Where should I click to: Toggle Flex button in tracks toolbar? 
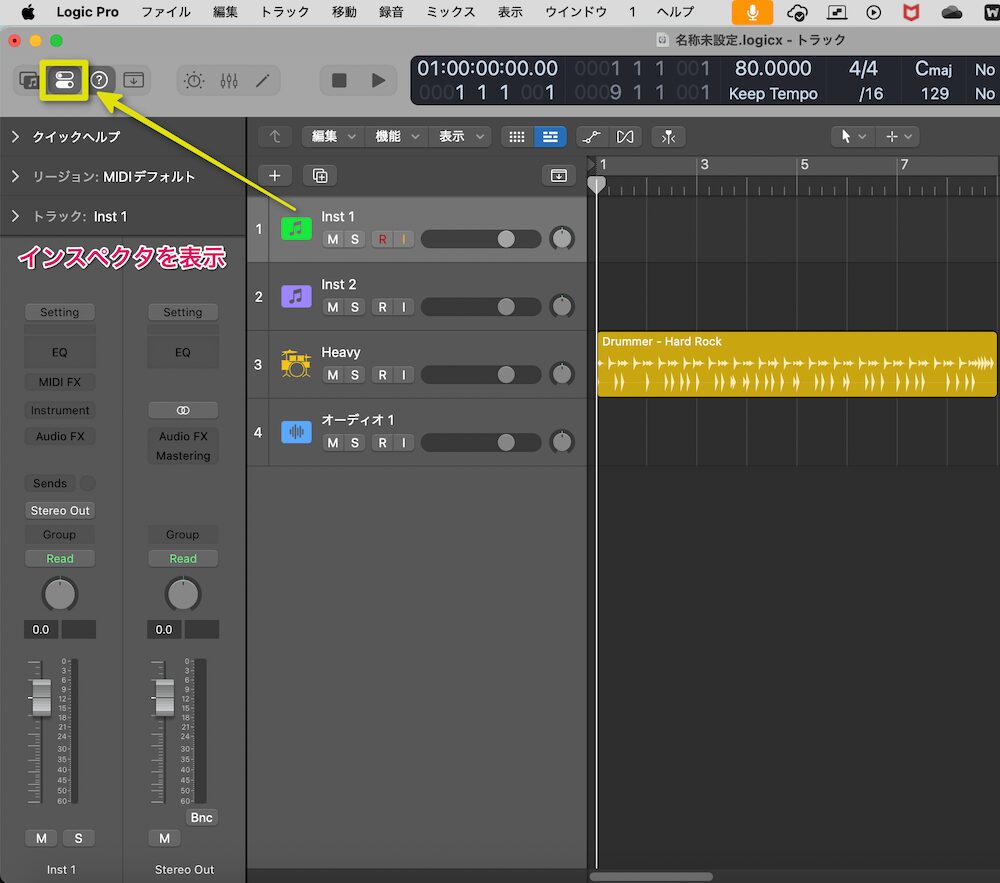coord(625,136)
